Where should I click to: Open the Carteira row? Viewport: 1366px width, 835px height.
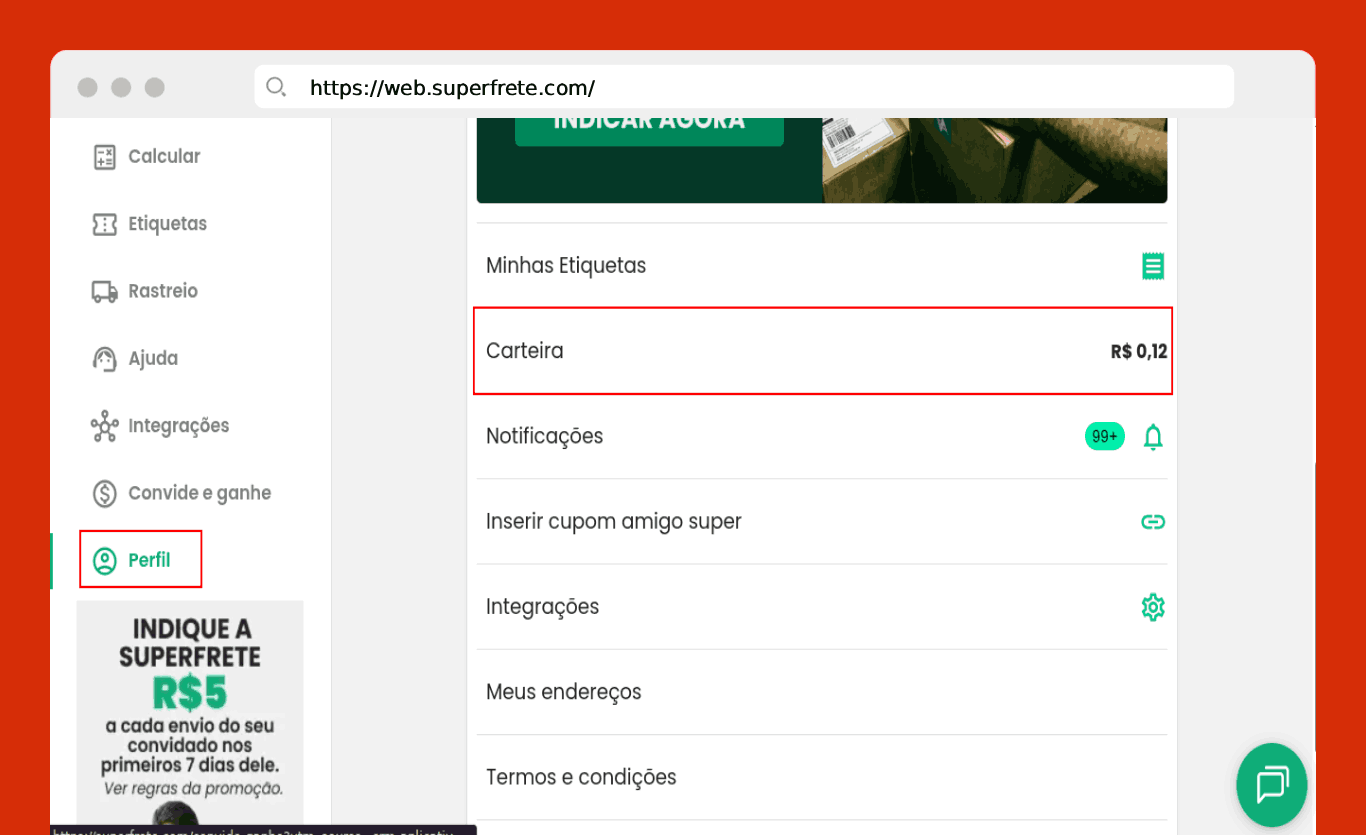(822, 351)
